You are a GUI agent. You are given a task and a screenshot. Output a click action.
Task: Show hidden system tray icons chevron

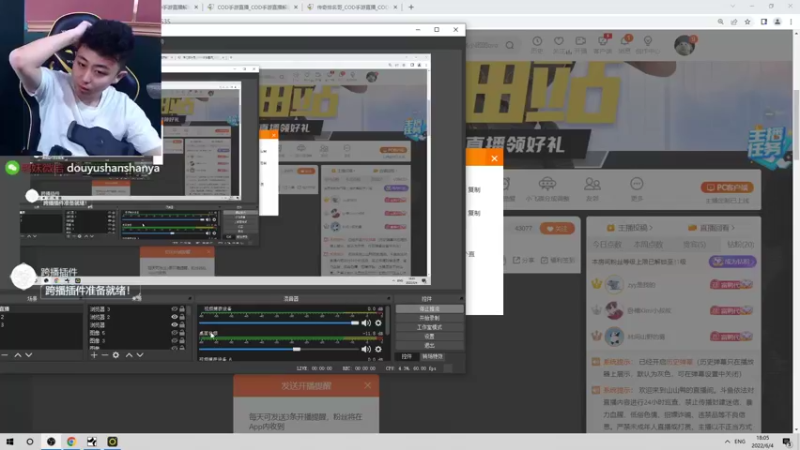tap(727, 441)
